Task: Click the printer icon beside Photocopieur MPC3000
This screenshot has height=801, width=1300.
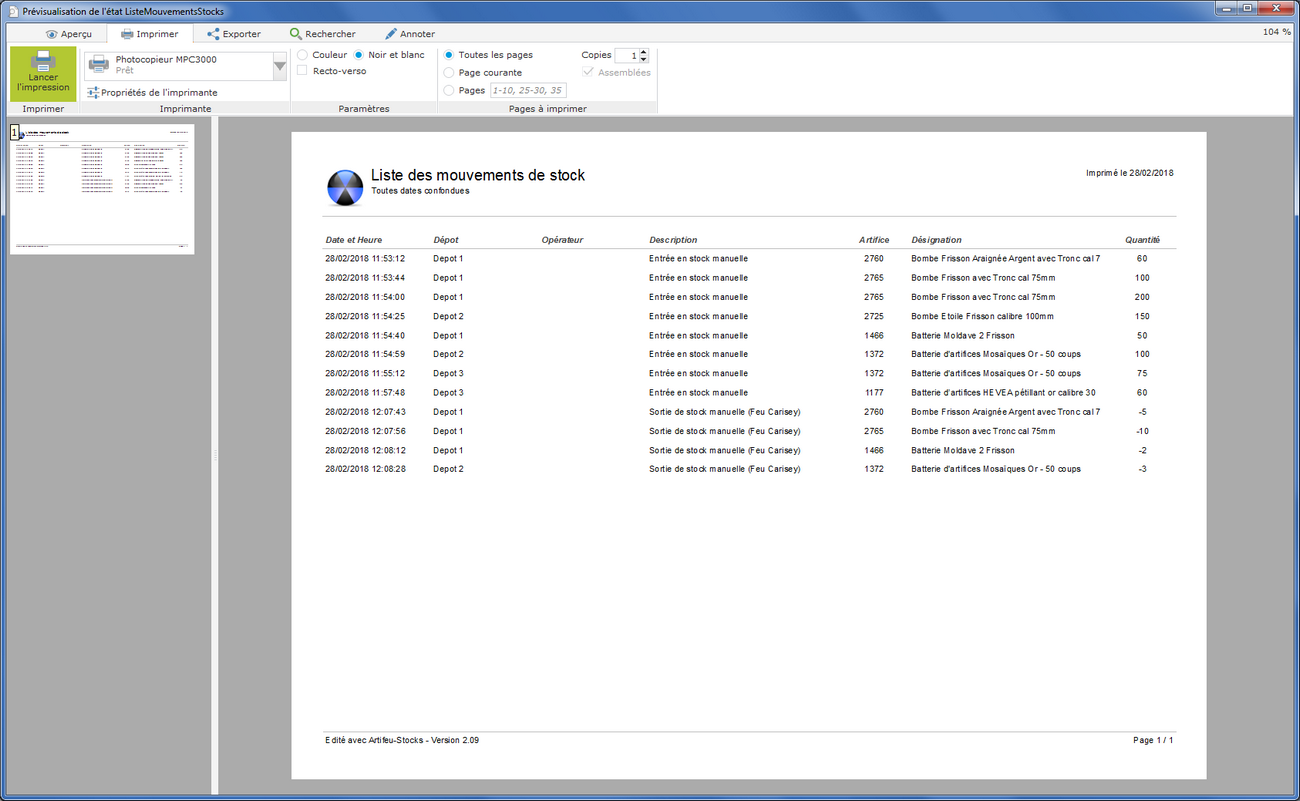Action: (99, 65)
